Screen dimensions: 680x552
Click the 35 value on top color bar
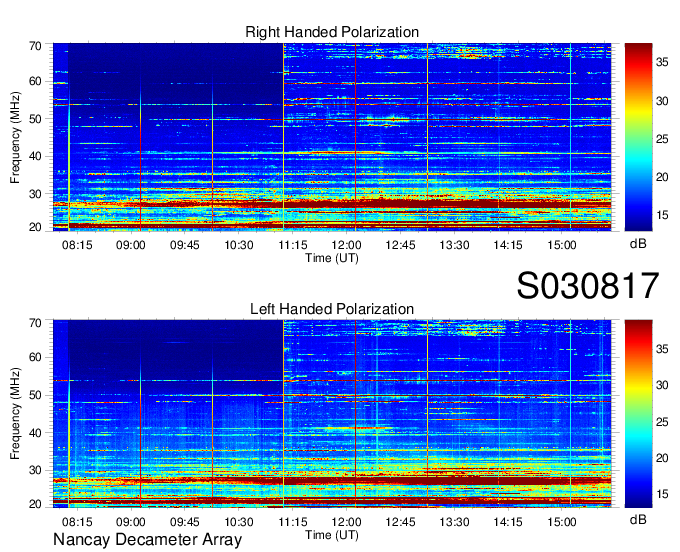click(662, 62)
